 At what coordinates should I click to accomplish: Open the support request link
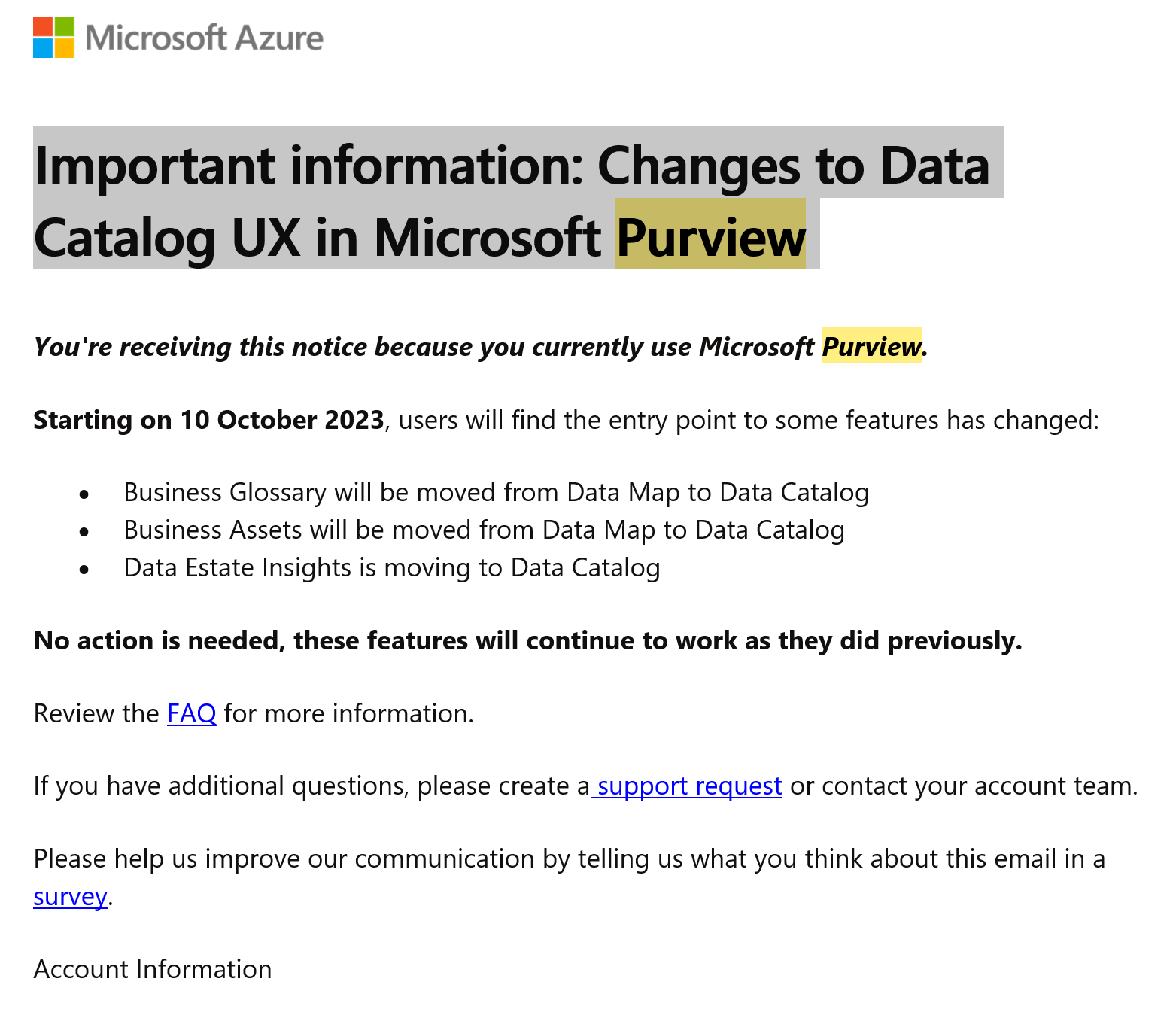click(x=689, y=786)
